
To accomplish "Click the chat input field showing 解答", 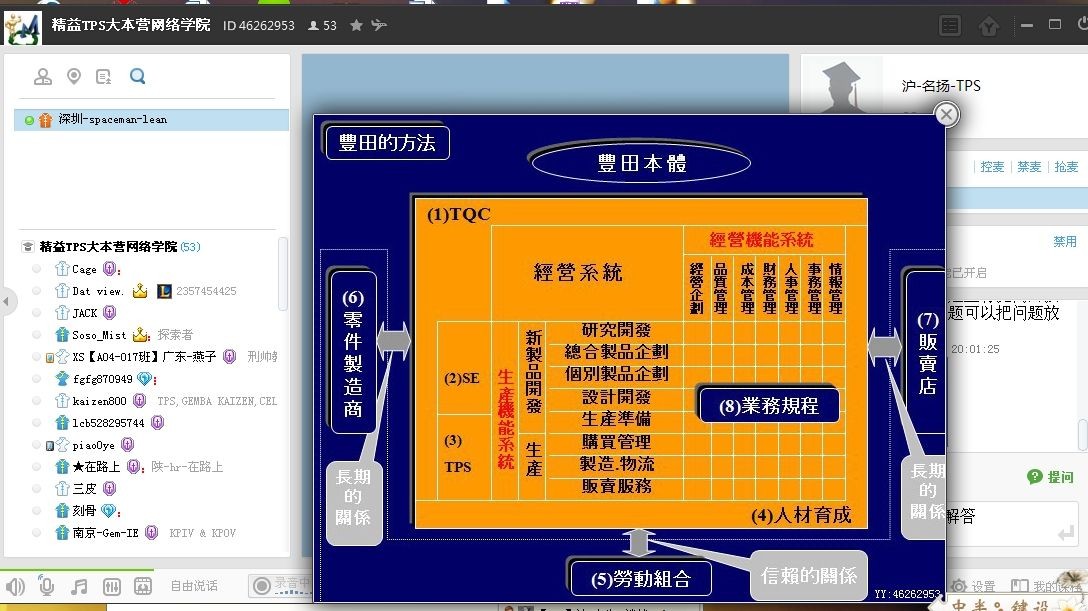I will point(1012,524).
